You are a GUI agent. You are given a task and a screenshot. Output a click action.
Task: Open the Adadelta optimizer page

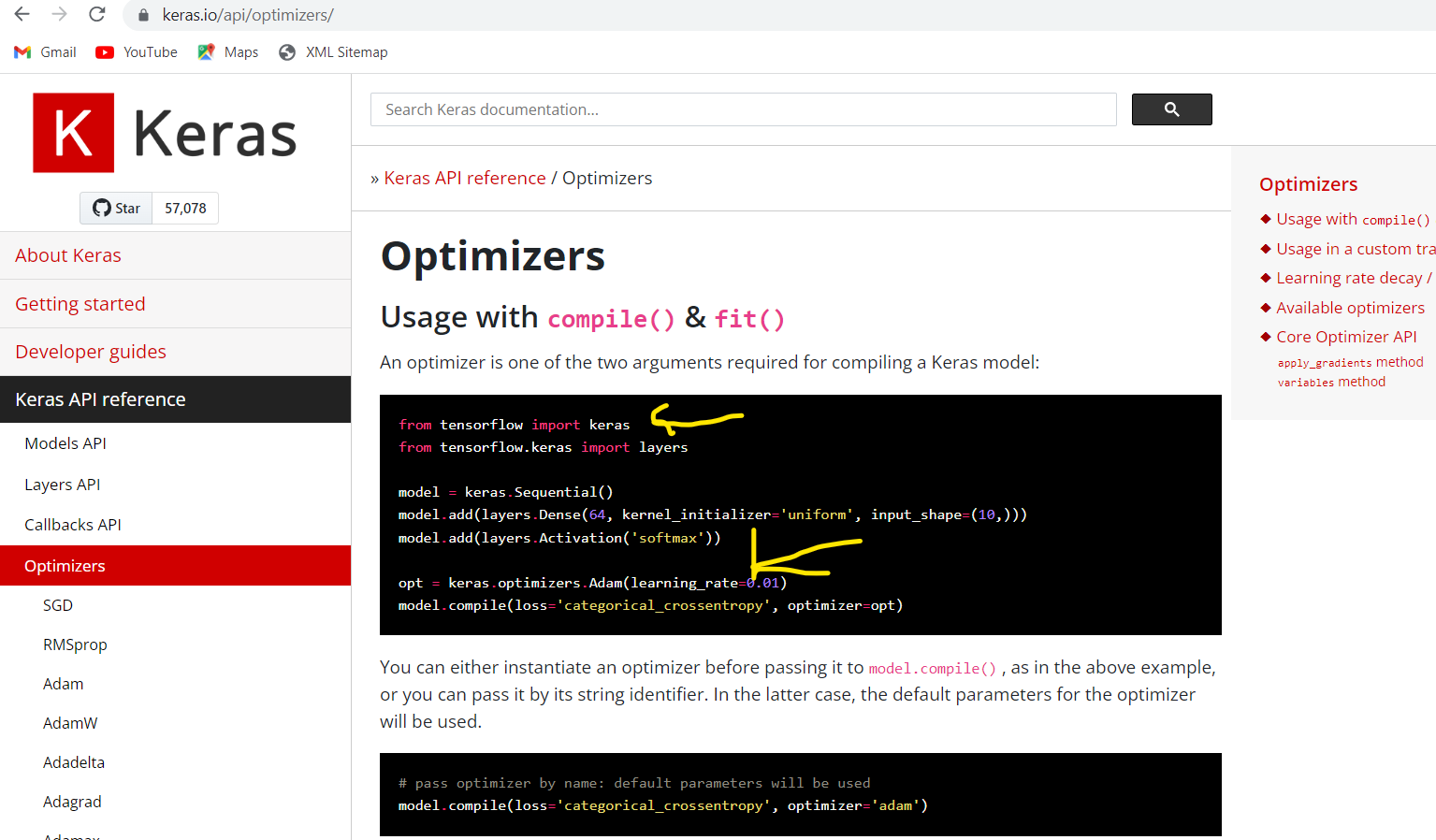coord(74,762)
